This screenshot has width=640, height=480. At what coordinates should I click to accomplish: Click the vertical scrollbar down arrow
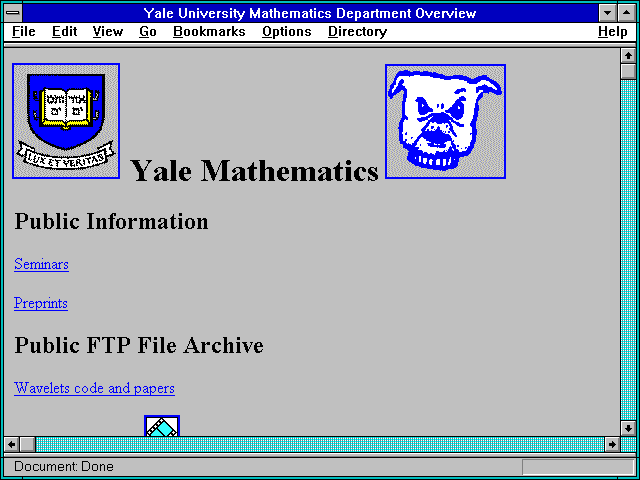(x=628, y=428)
